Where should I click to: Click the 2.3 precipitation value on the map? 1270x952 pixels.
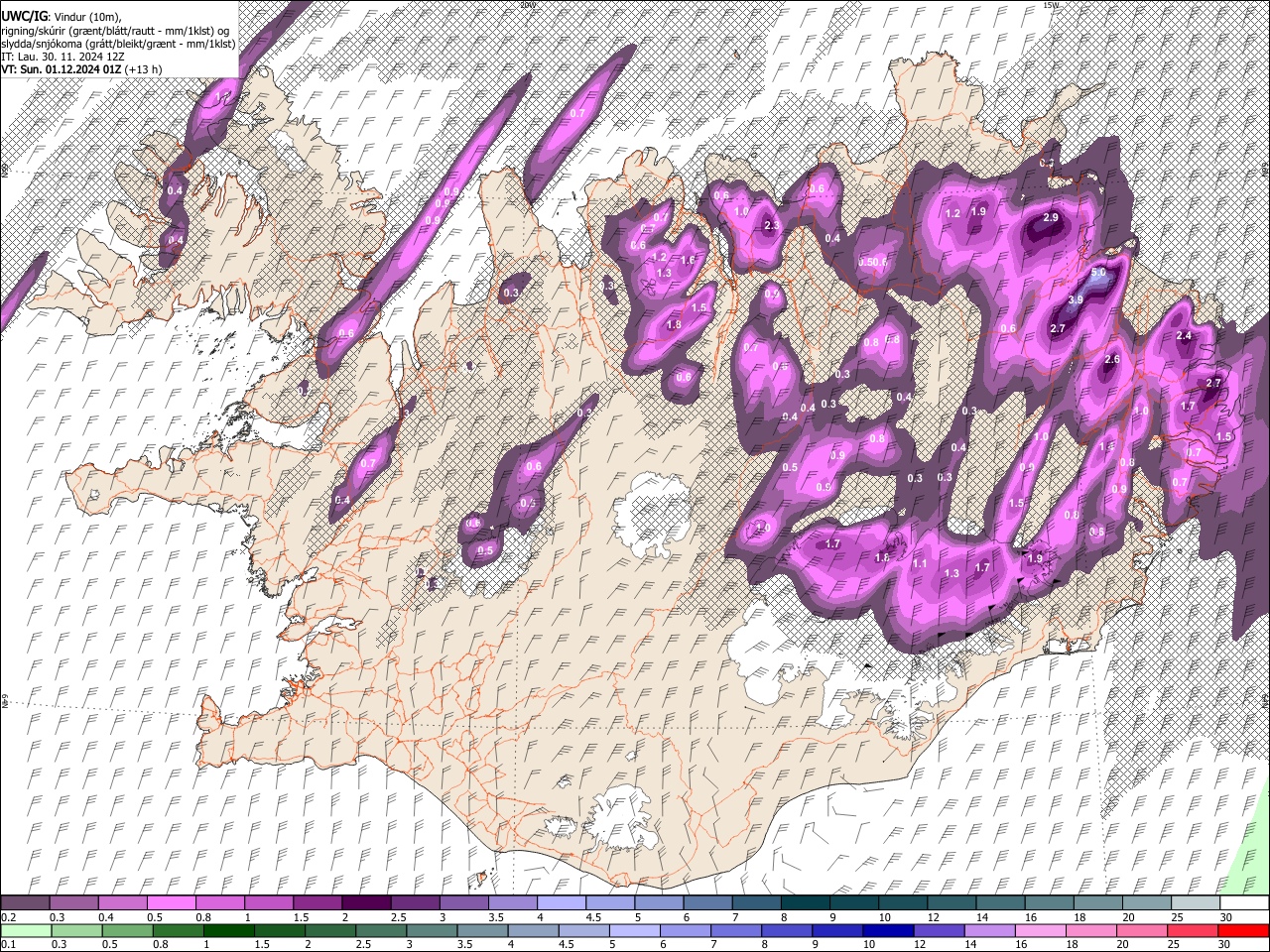tap(772, 226)
